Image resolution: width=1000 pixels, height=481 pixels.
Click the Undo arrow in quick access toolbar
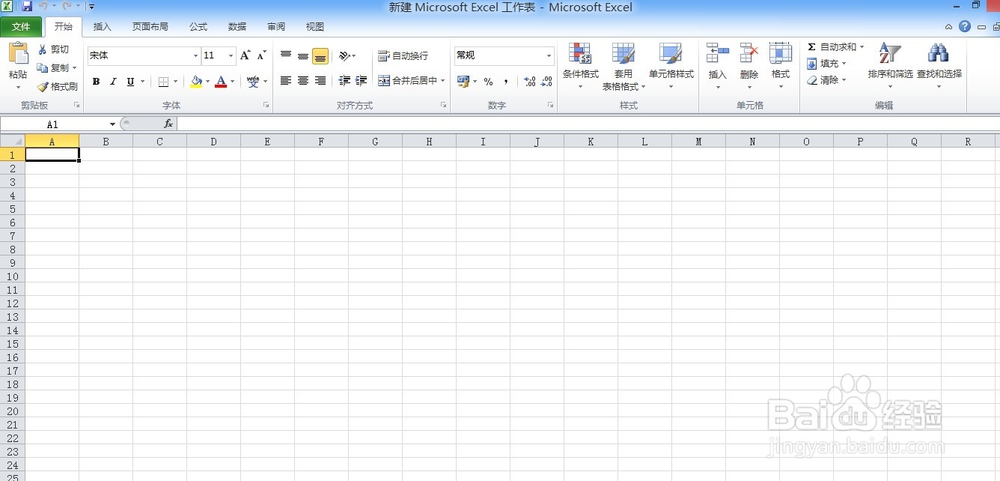(x=43, y=7)
